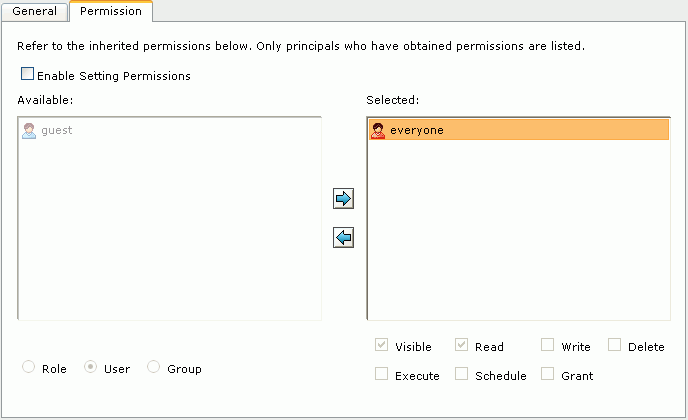Check the Grant permission box
The width and height of the screenshot is (688, 420).
pos(547,374)
